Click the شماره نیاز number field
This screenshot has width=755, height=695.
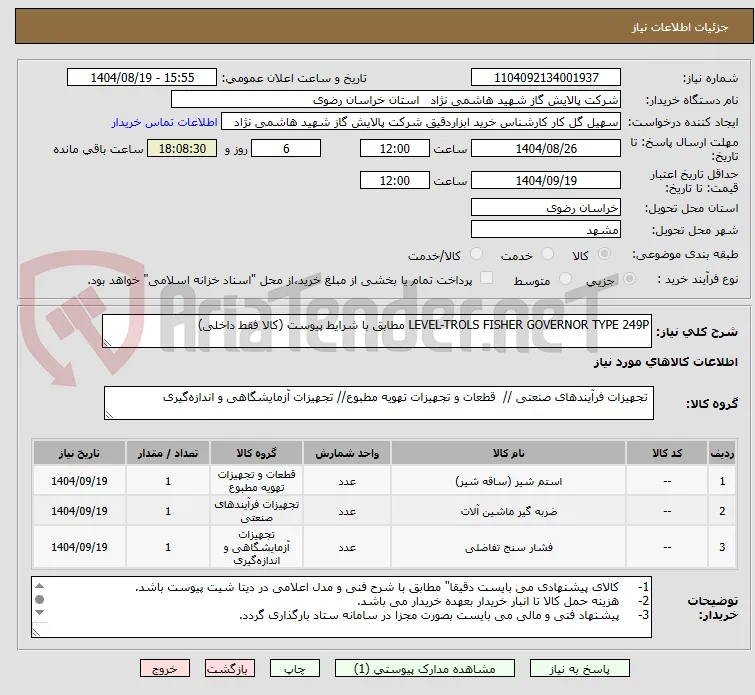[x=546, y=78]
